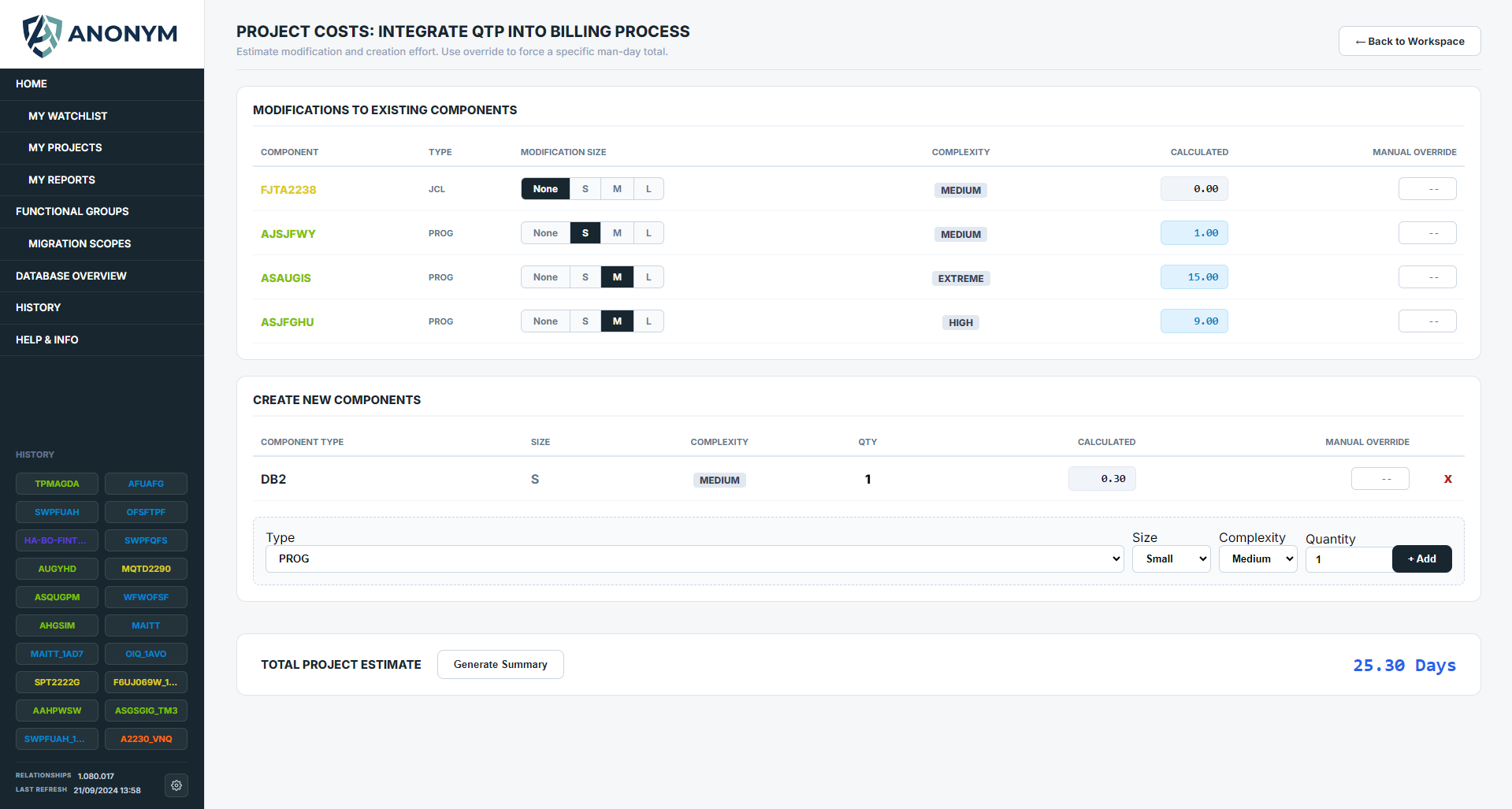
Task: Remove the DB2 component row
Action: click(1447, 479)
